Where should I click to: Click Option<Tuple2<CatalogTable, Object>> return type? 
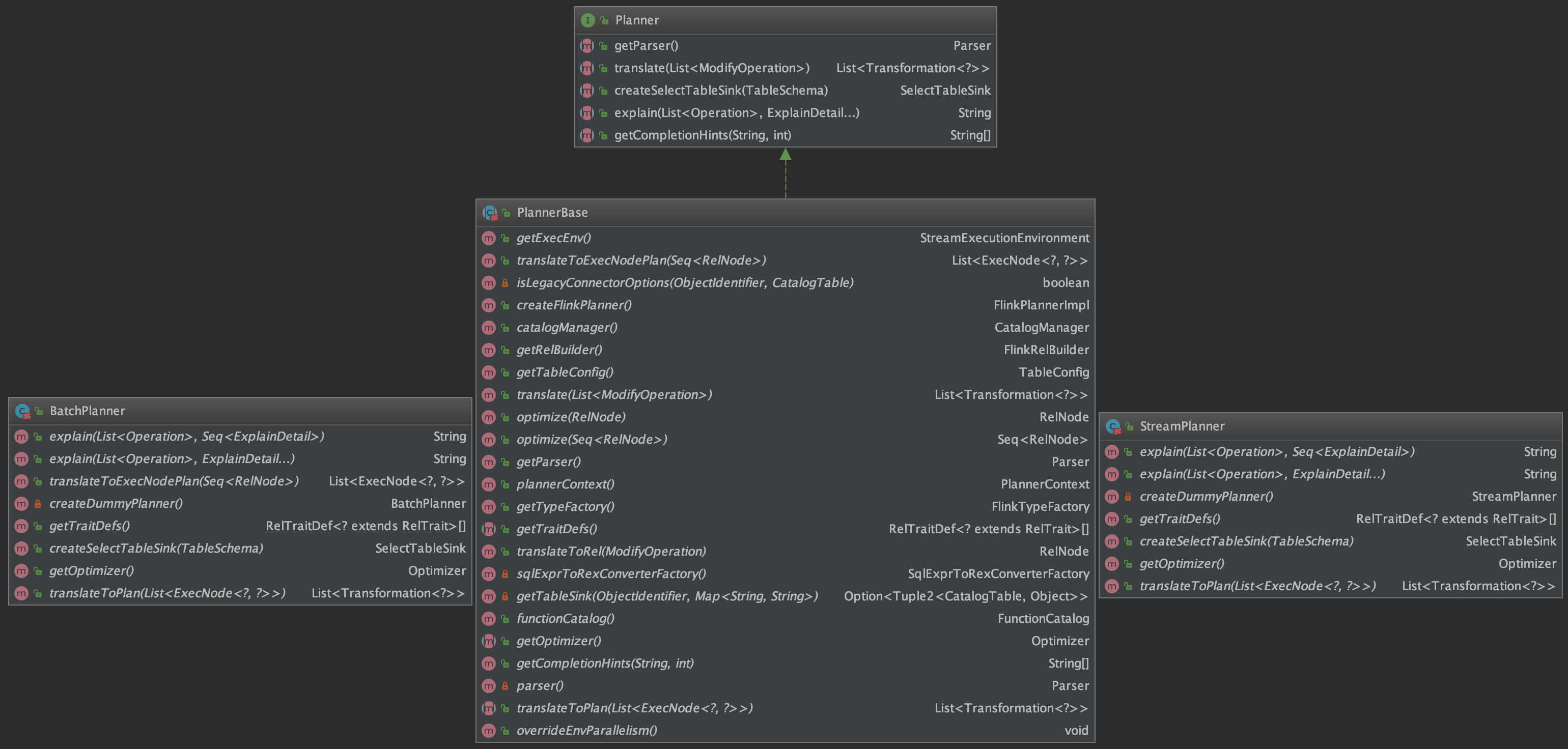click(966, 596)
